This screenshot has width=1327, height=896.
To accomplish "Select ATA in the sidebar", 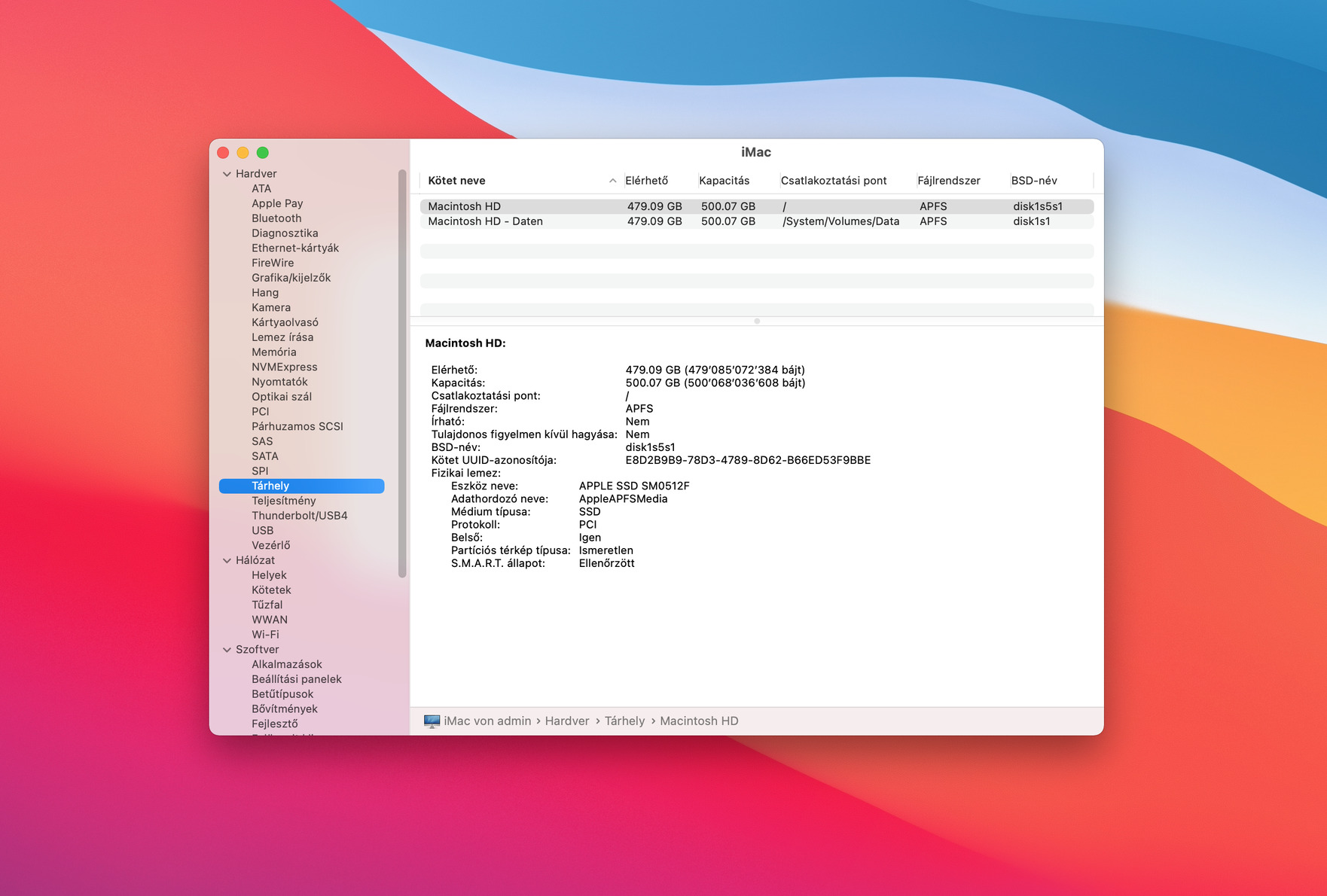I will (x=261, y=189).
